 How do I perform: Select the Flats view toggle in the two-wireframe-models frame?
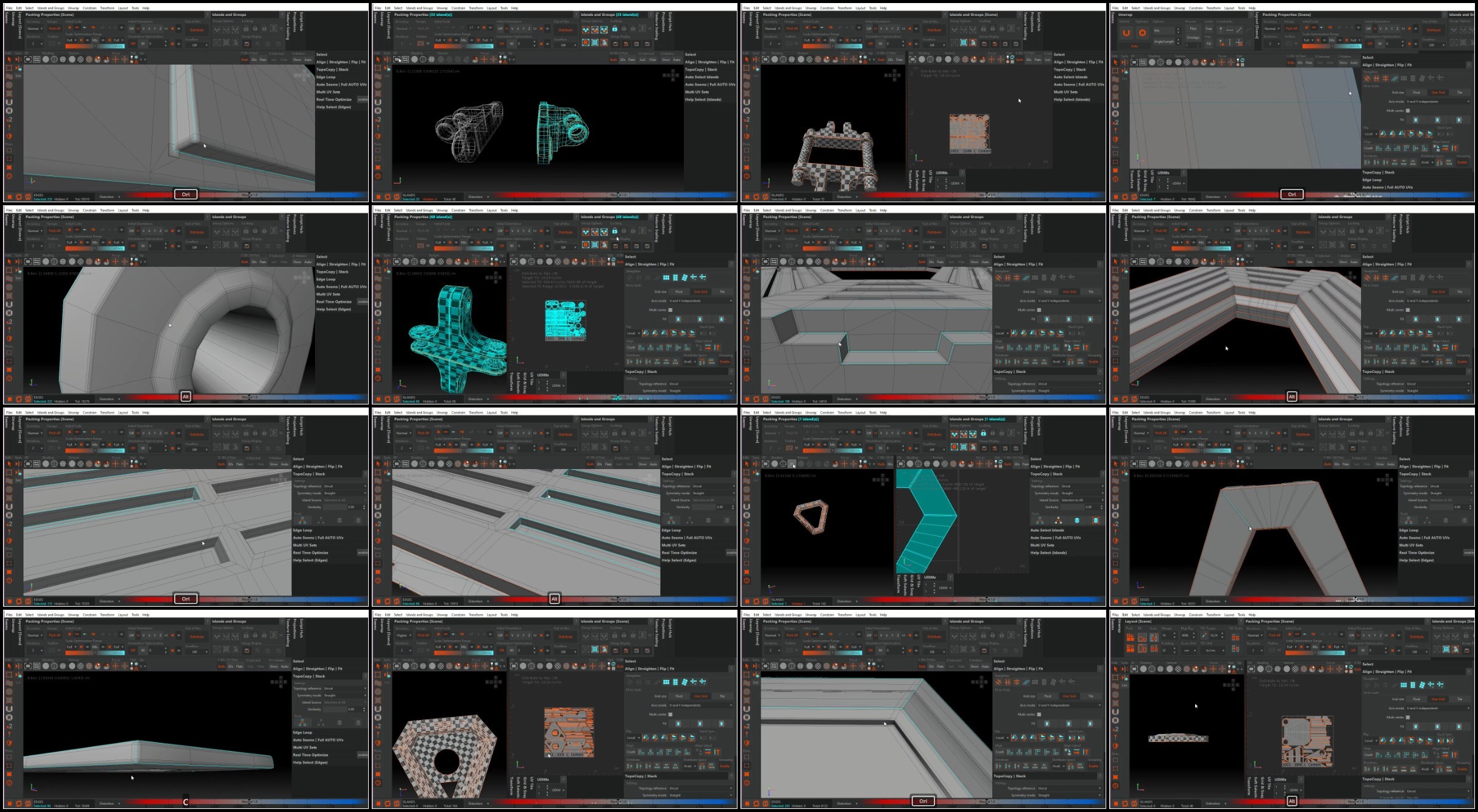coord(631,60)
